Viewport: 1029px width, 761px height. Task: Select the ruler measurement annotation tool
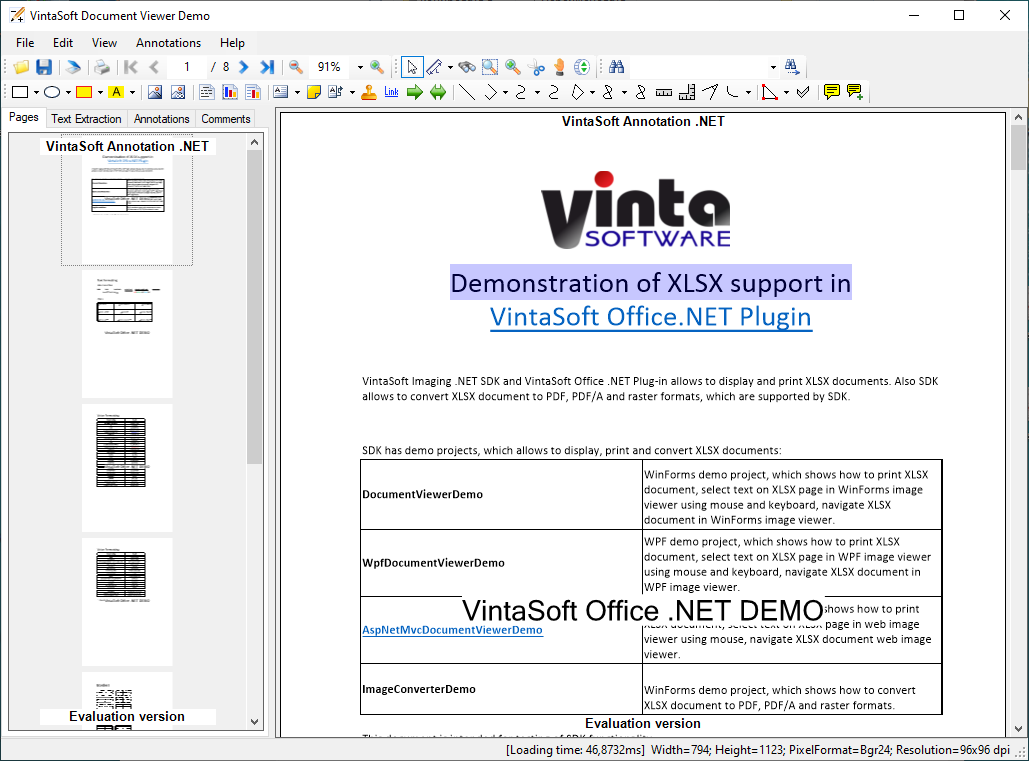point(664,93)
